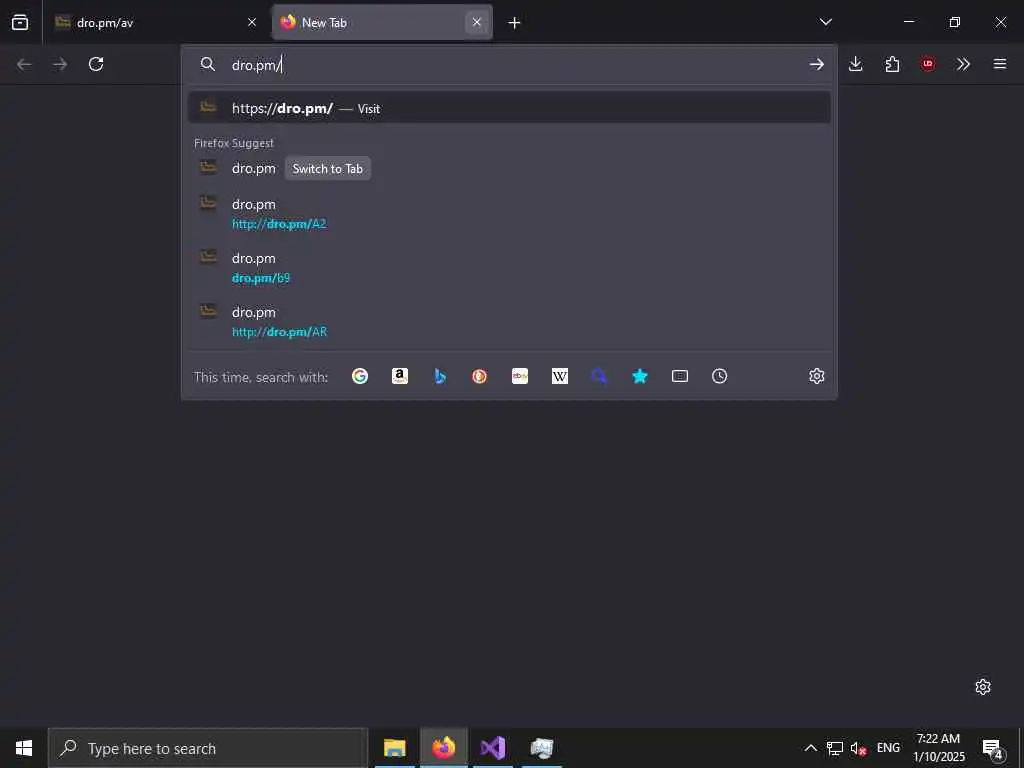Click the address bar magnifier icon
The image size is (1024, 768).
coord(208,64)
